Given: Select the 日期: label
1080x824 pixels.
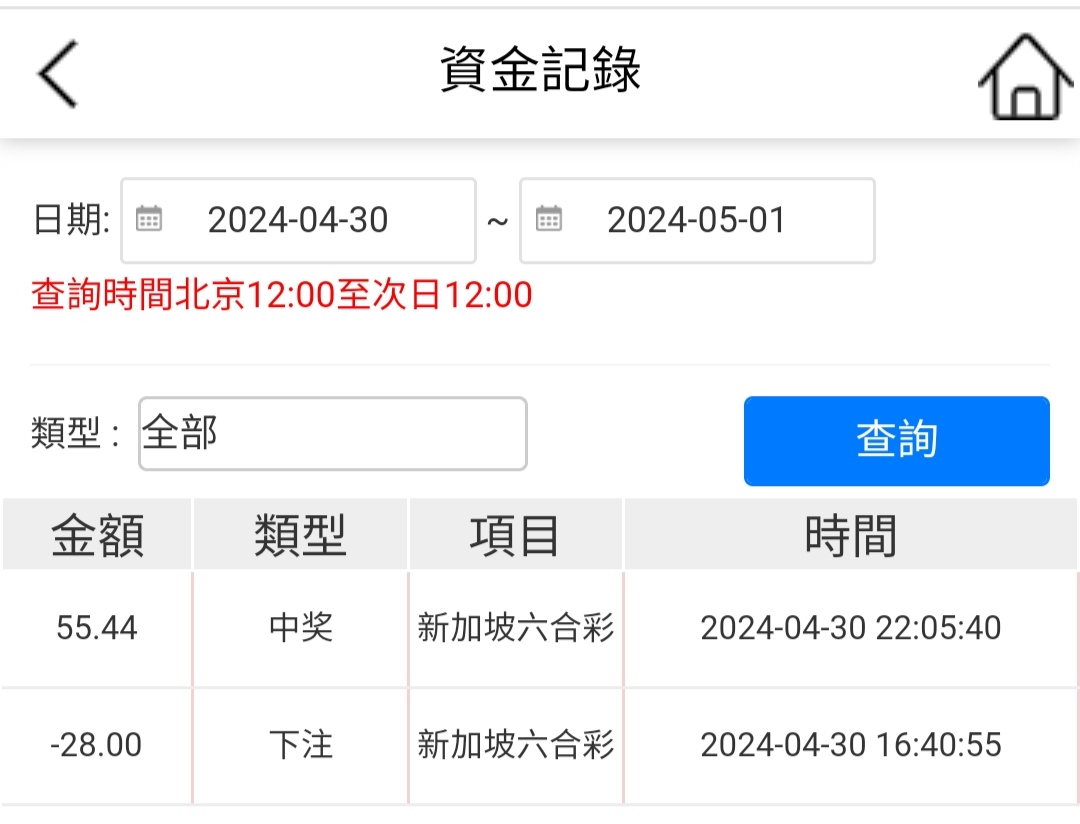Looking at the screenshot, I should (x=72, y=220).
